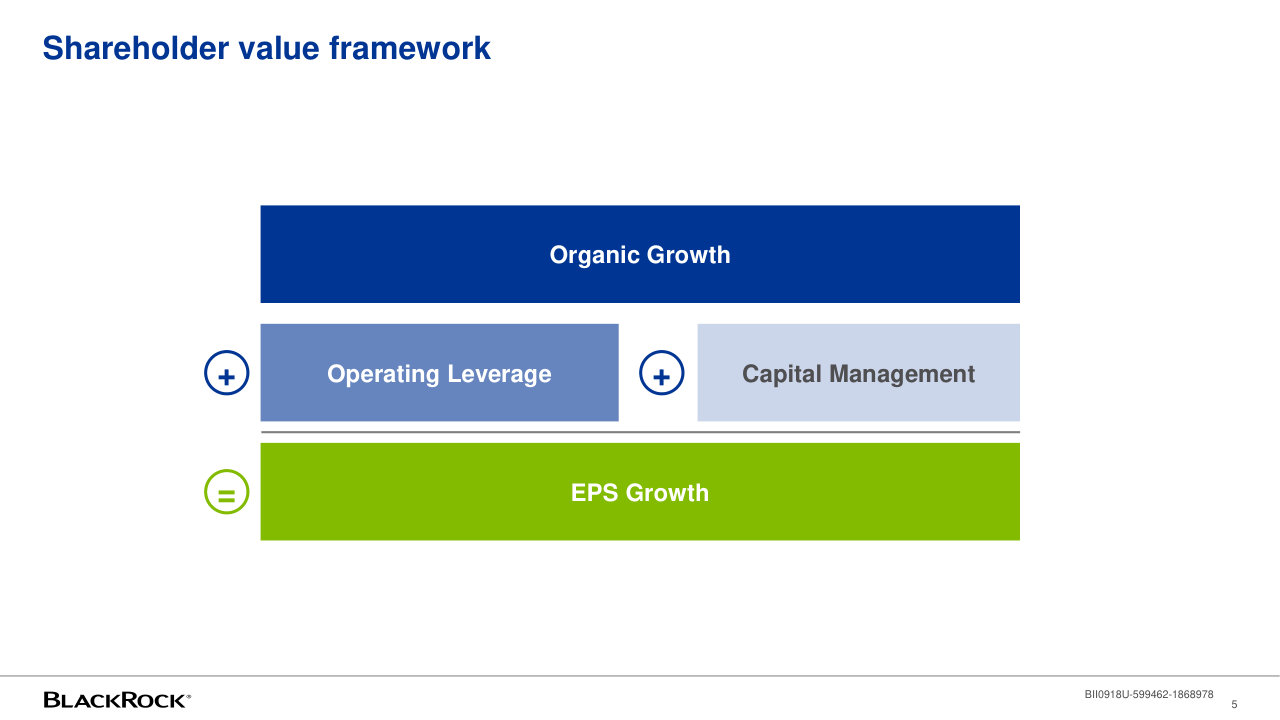Click the registered trademark symbol beside BlackRock
1280x720 pixels.
[x=189, y=695]
